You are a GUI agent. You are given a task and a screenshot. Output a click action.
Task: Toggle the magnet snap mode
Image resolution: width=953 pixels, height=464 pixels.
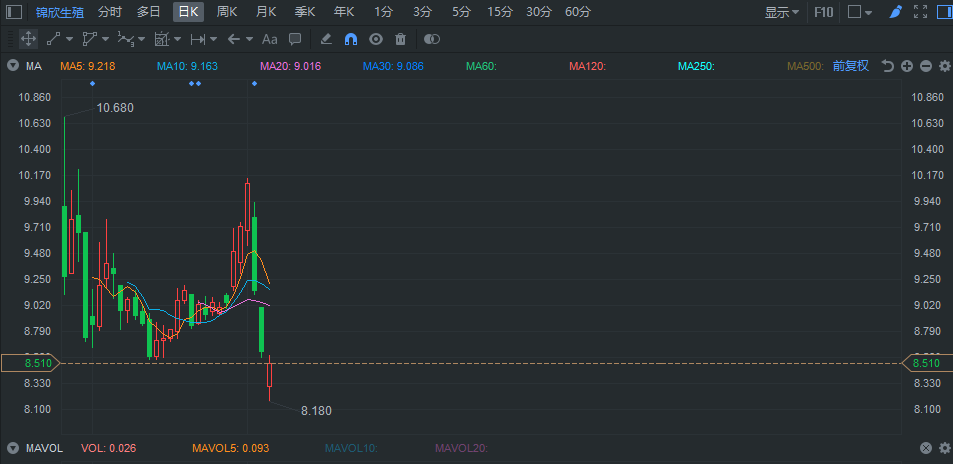click(x=351, y=39)
